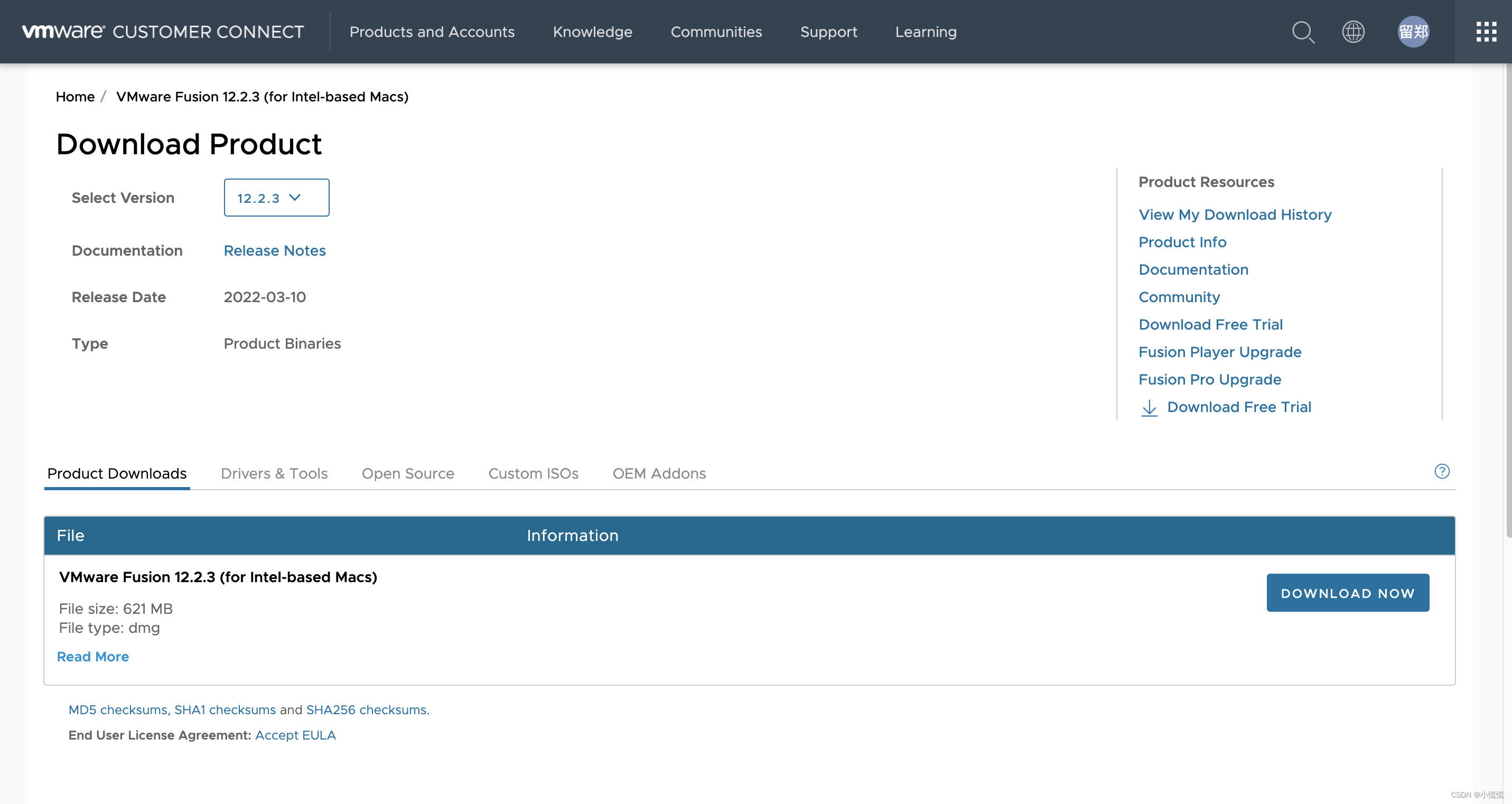
Task: Click the Accept EULA link
Action: [x=295, y=735]
